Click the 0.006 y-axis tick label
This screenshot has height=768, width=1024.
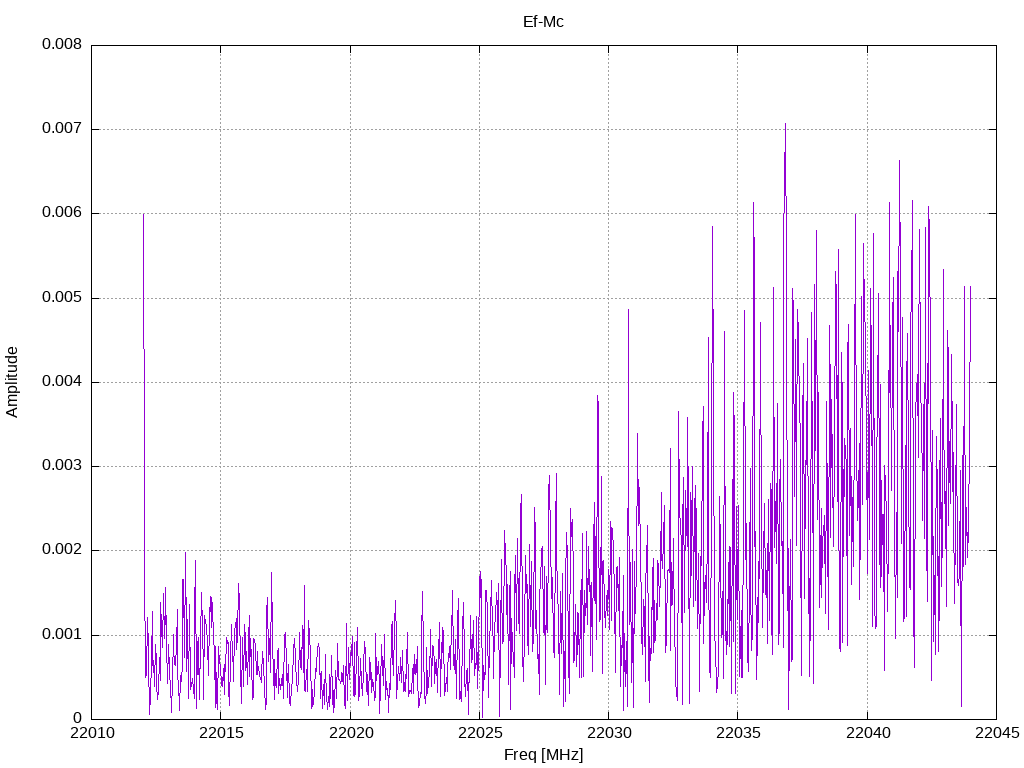click(62, 213)
